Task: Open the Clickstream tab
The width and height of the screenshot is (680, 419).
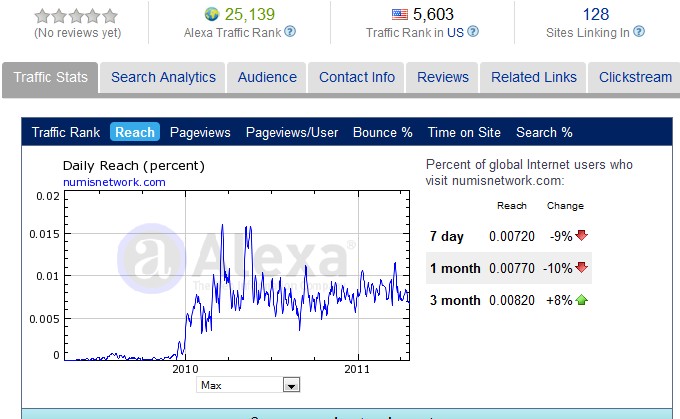Action: coord(635,77)
